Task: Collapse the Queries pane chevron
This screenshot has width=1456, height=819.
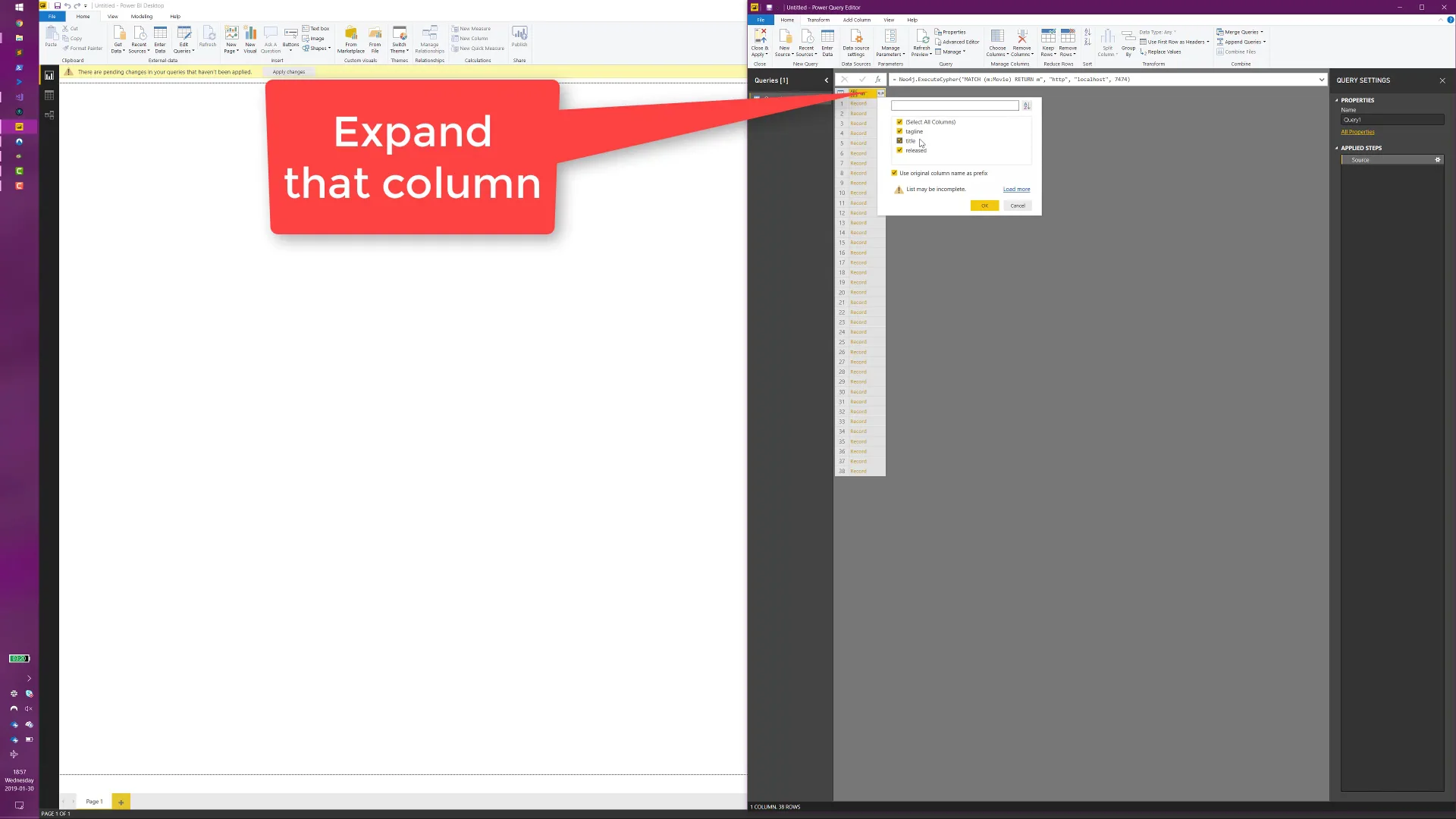Action: pyautogui.click(x=826, y=80)
